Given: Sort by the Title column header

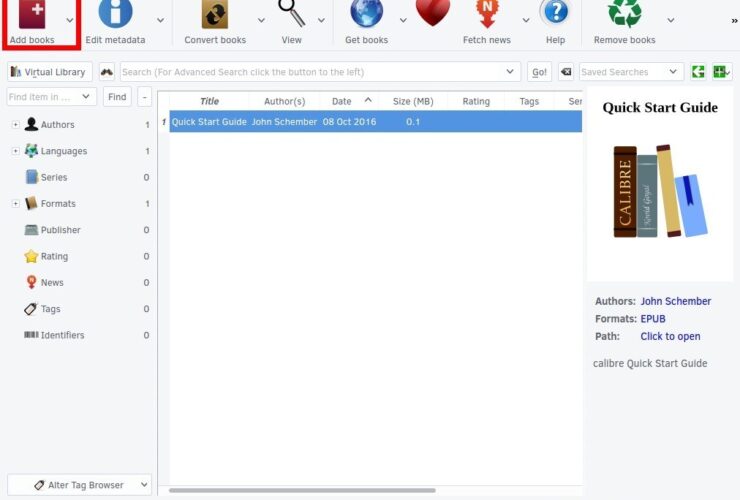Looking at the screenshot, I should [209, 101].
